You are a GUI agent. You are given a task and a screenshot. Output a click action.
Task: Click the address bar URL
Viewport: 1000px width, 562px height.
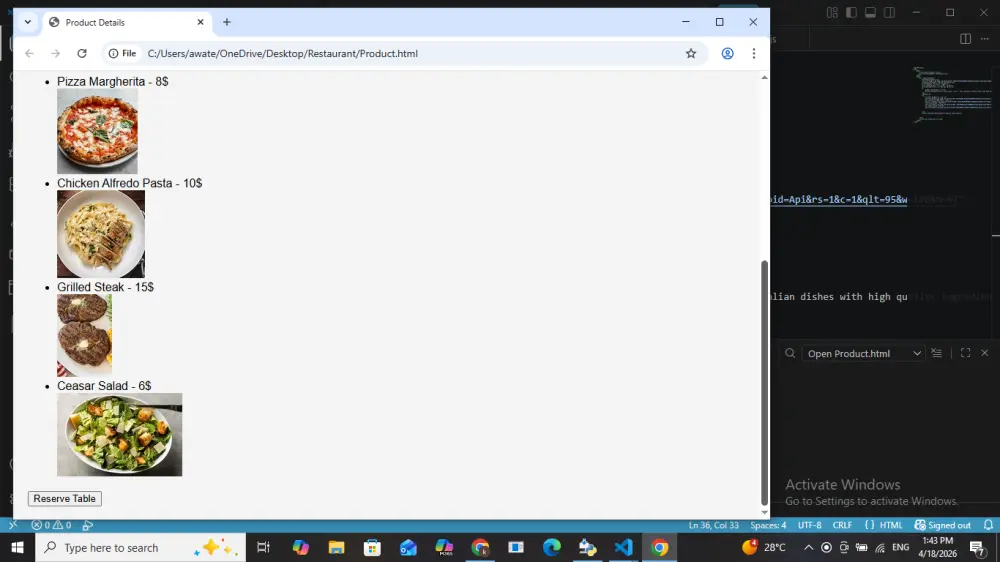point(283,54)
